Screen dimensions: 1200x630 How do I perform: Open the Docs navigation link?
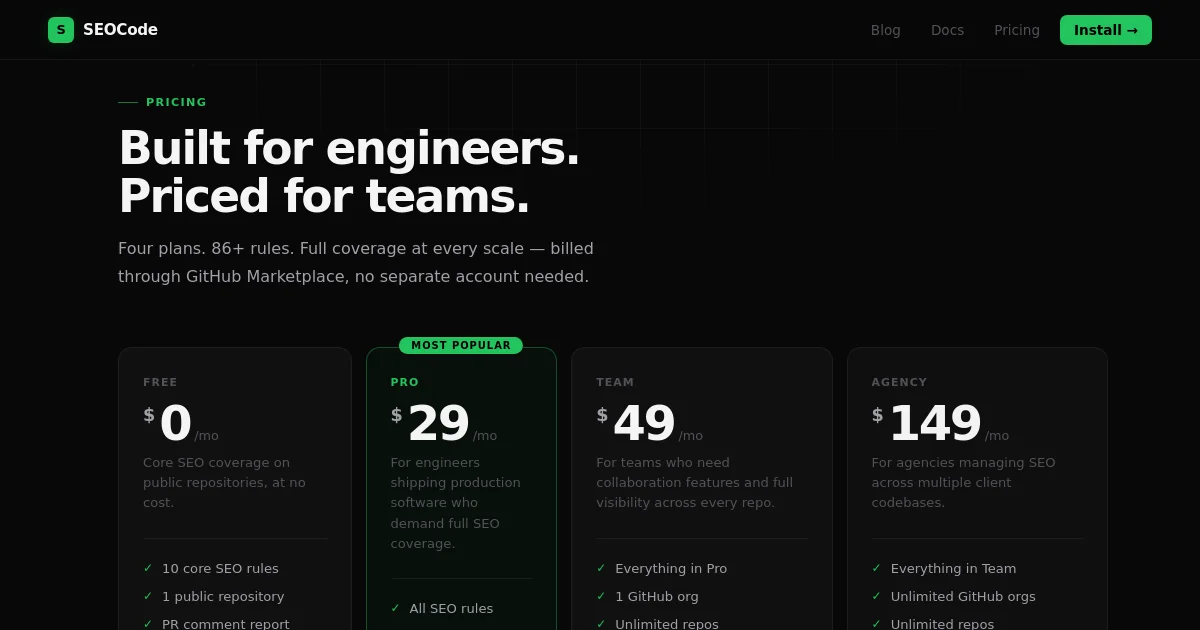pyautogui.click(x=947, y=30)
